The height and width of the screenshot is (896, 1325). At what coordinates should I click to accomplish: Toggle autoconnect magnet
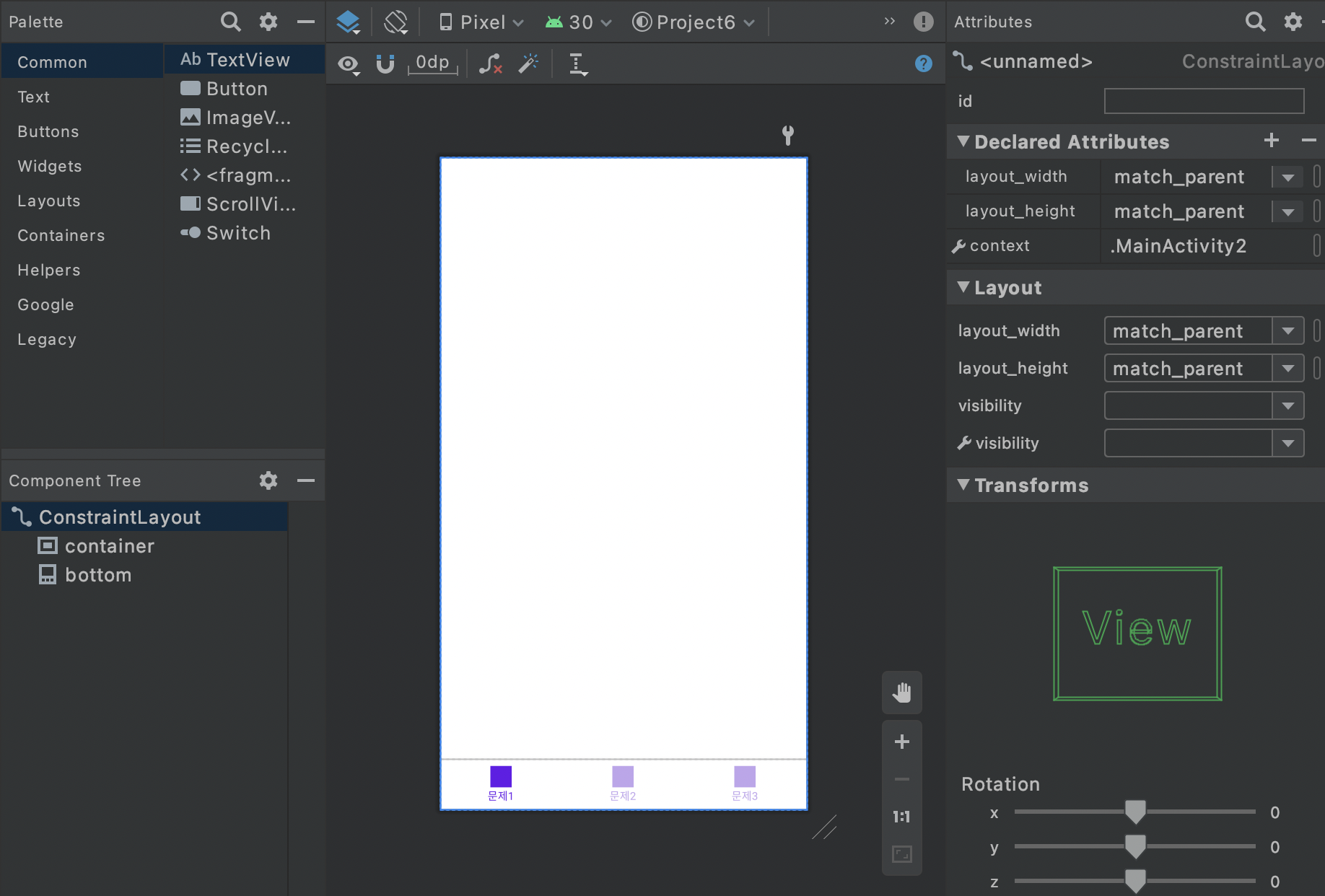(x=385, y=64)
